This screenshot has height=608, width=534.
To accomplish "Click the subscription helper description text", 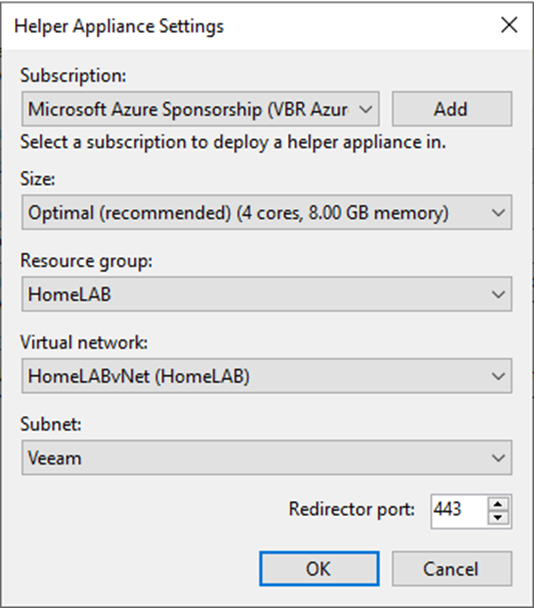I will point(233,142).
